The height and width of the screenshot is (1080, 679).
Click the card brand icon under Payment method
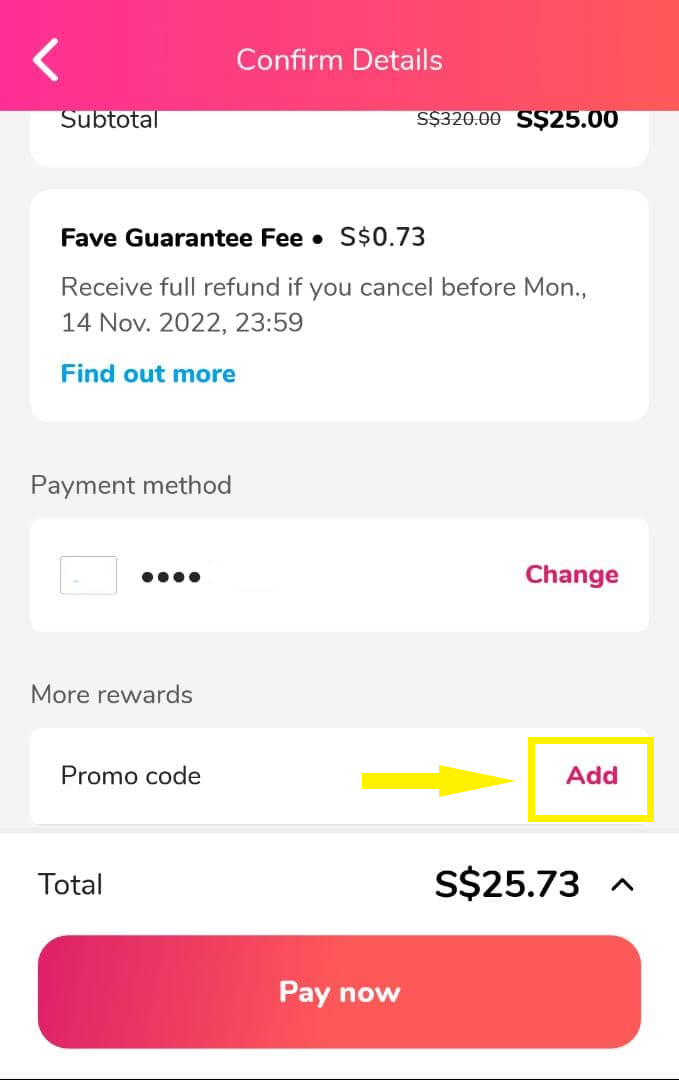(88, 576)
